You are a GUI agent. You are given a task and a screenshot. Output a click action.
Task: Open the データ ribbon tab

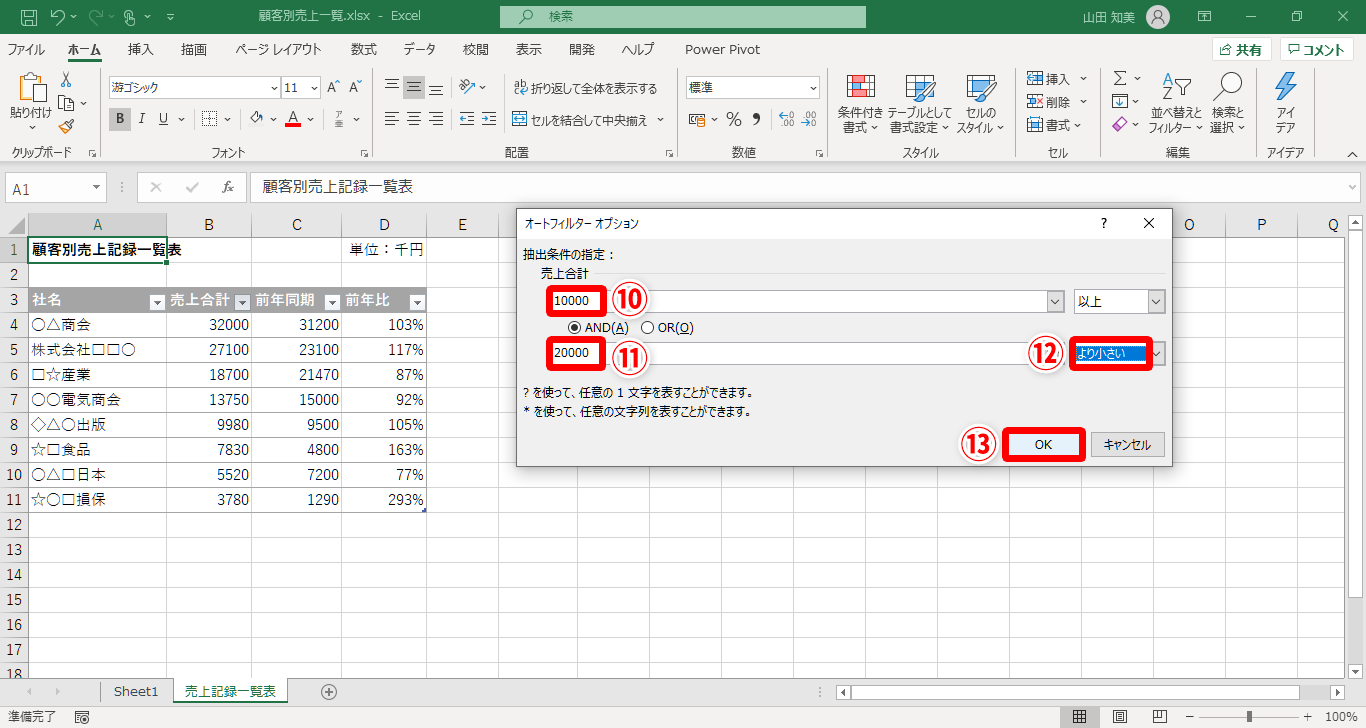[420, 49]
